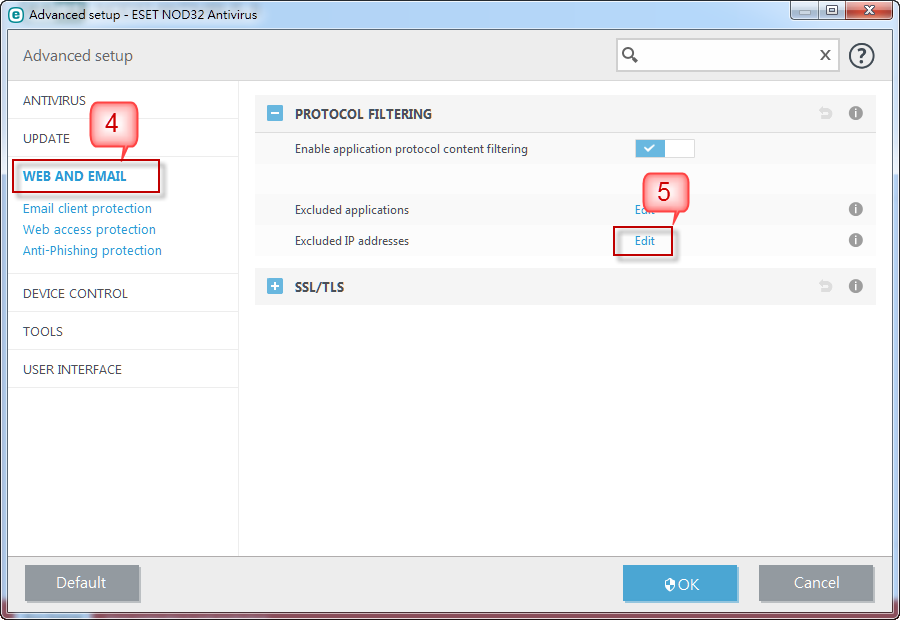Discard changes with the Cancel button
This screenshot has height=620, width=900.
tap(816, 583)
